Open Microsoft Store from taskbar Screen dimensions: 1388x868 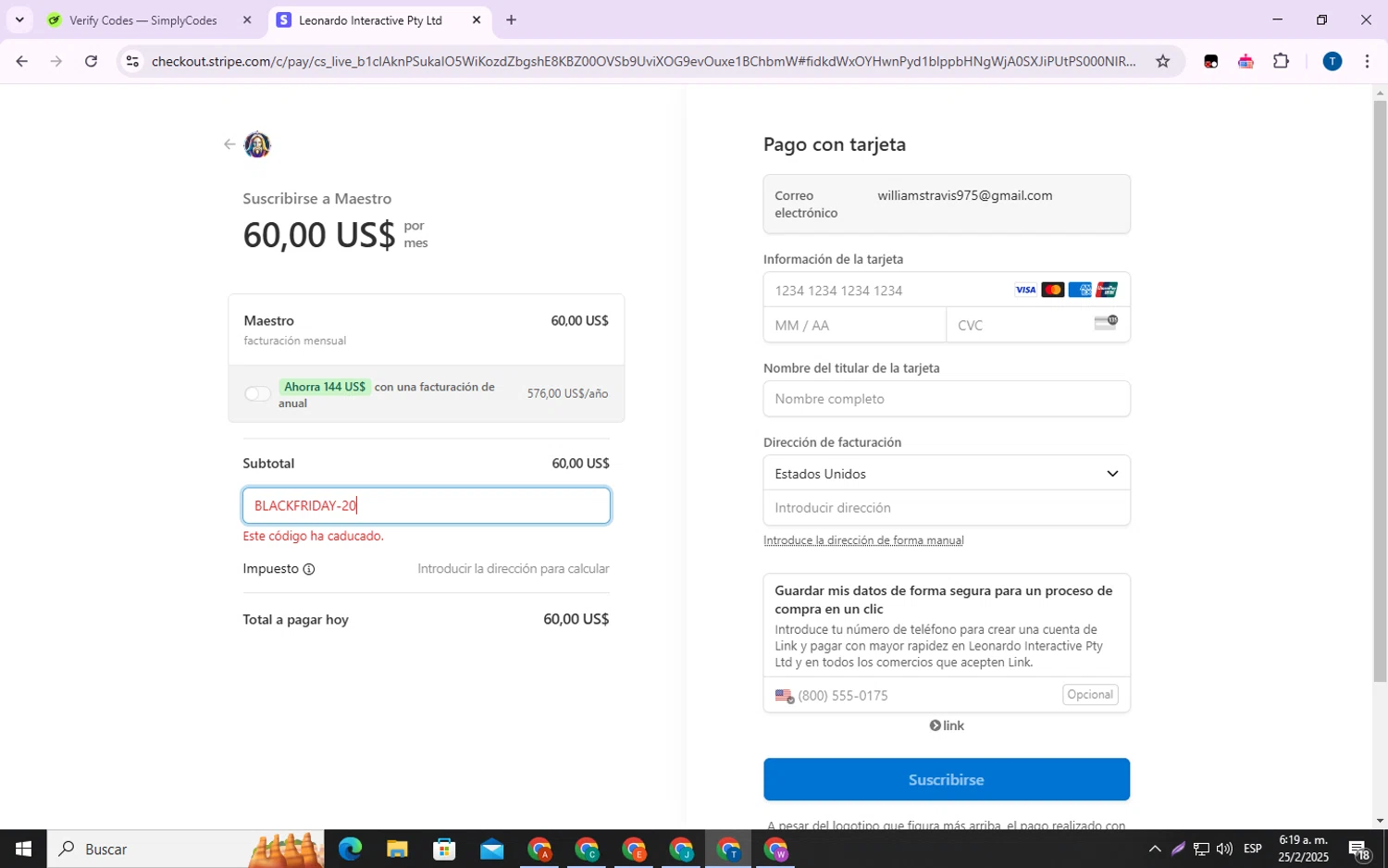(444, 849)
